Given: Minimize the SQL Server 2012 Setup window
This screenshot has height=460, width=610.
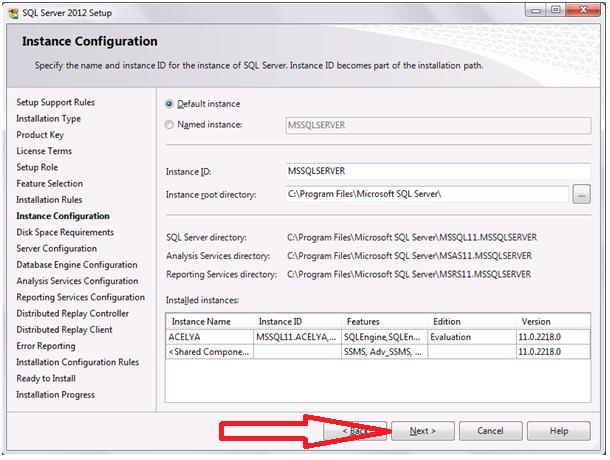Looking at the screenshot, I should point(536,11).
